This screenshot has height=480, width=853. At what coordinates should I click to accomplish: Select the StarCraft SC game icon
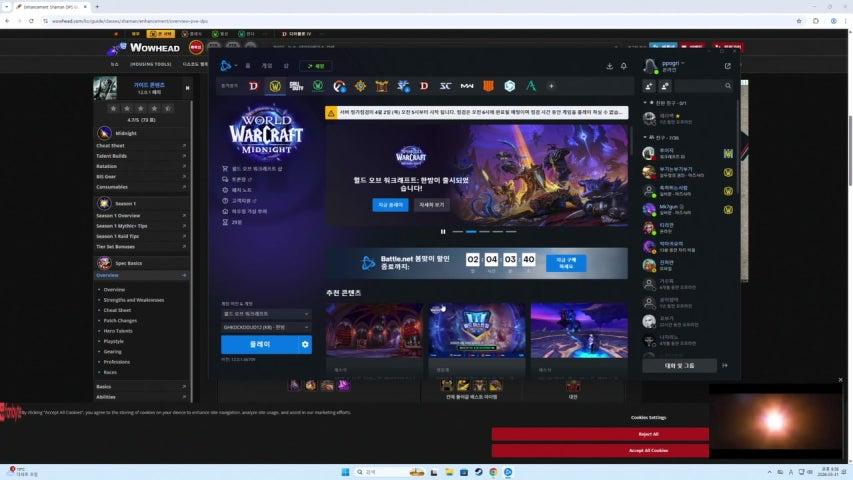click(x=446, y=86)
